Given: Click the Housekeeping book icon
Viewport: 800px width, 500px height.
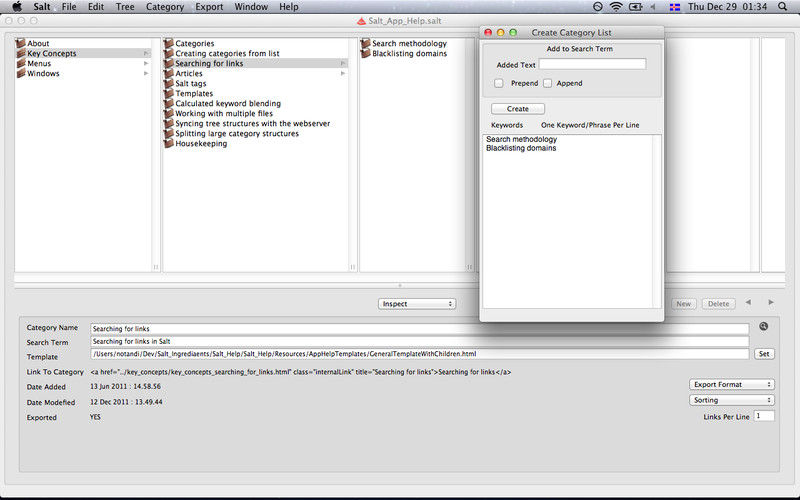Looking at the screenshot, I should click(168, 143).
